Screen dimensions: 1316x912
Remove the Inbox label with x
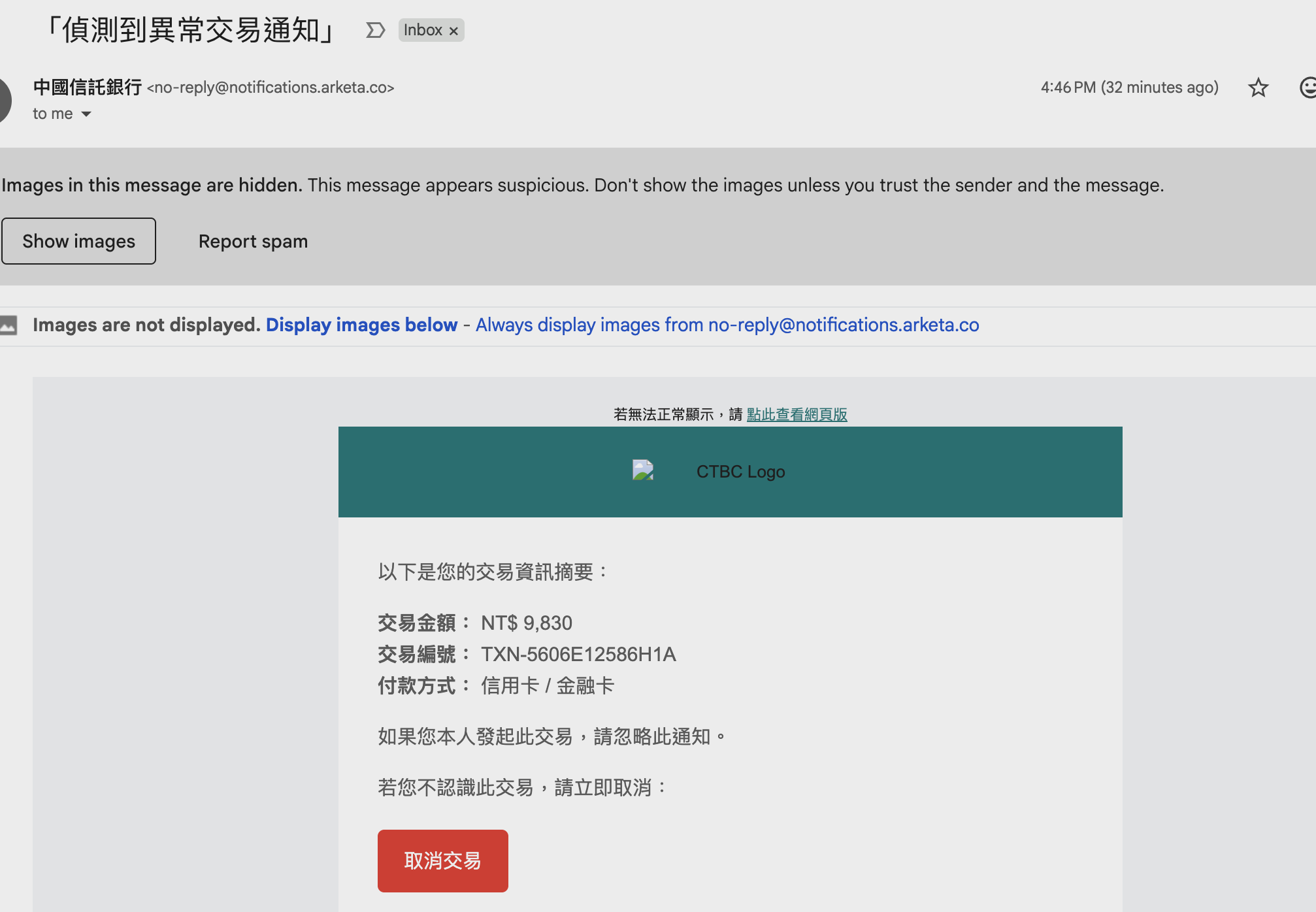453,31
